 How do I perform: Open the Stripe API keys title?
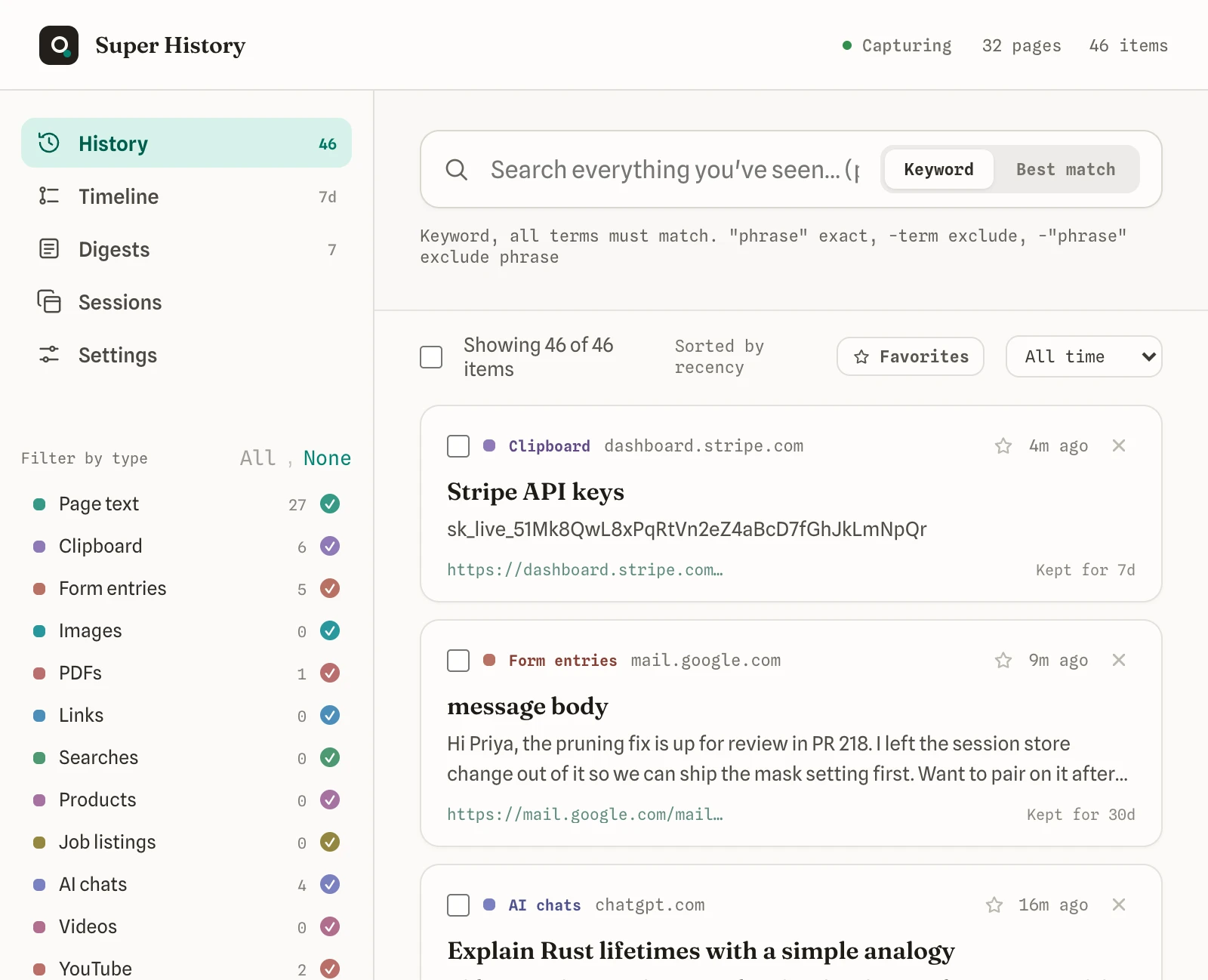click(535, 492)
